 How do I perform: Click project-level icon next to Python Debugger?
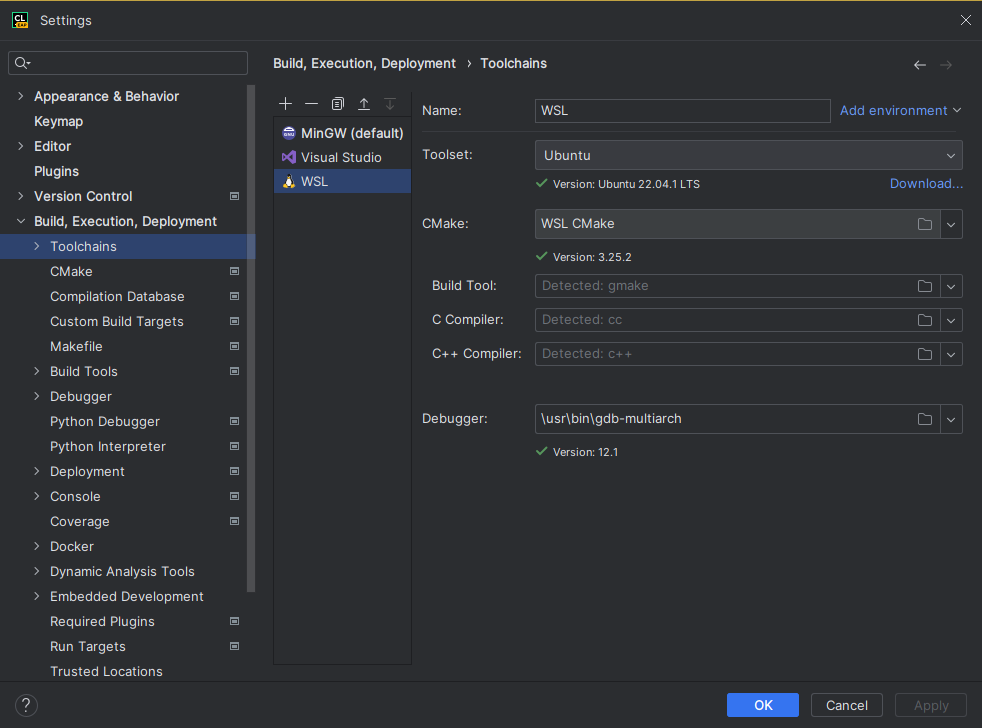(x=234, y=422)
